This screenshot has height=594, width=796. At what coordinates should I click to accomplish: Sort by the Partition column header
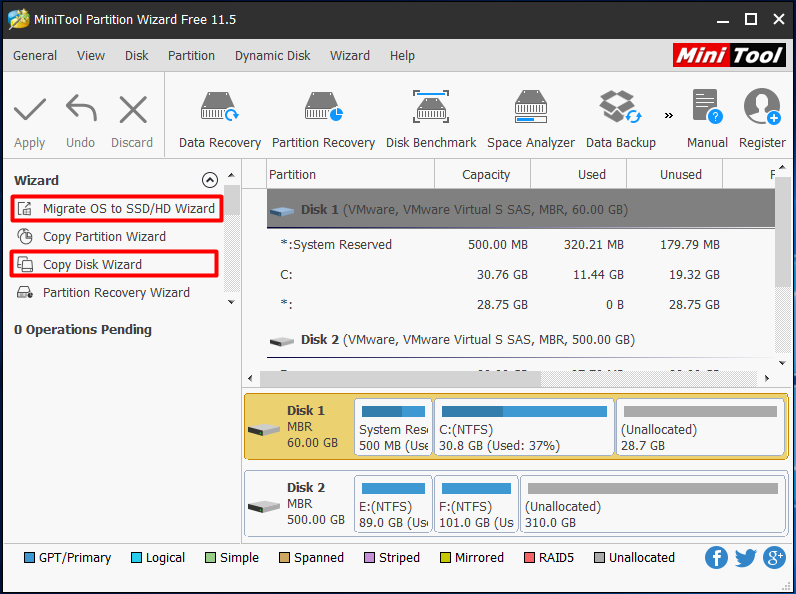pos(350,175)
